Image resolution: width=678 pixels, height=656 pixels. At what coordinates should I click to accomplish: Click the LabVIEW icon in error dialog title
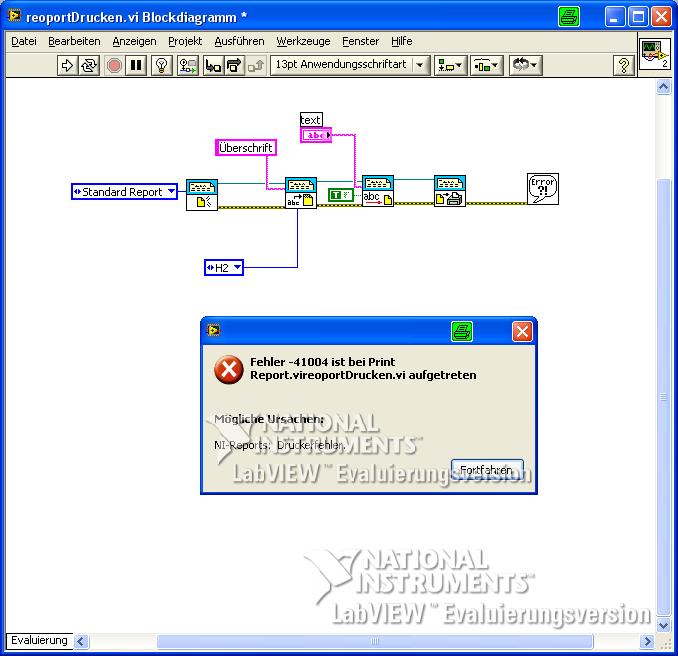tap(213, 330)
